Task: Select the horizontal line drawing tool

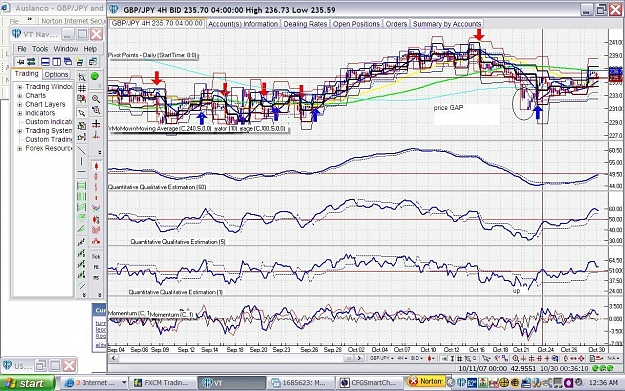Action: click(82, 172)
